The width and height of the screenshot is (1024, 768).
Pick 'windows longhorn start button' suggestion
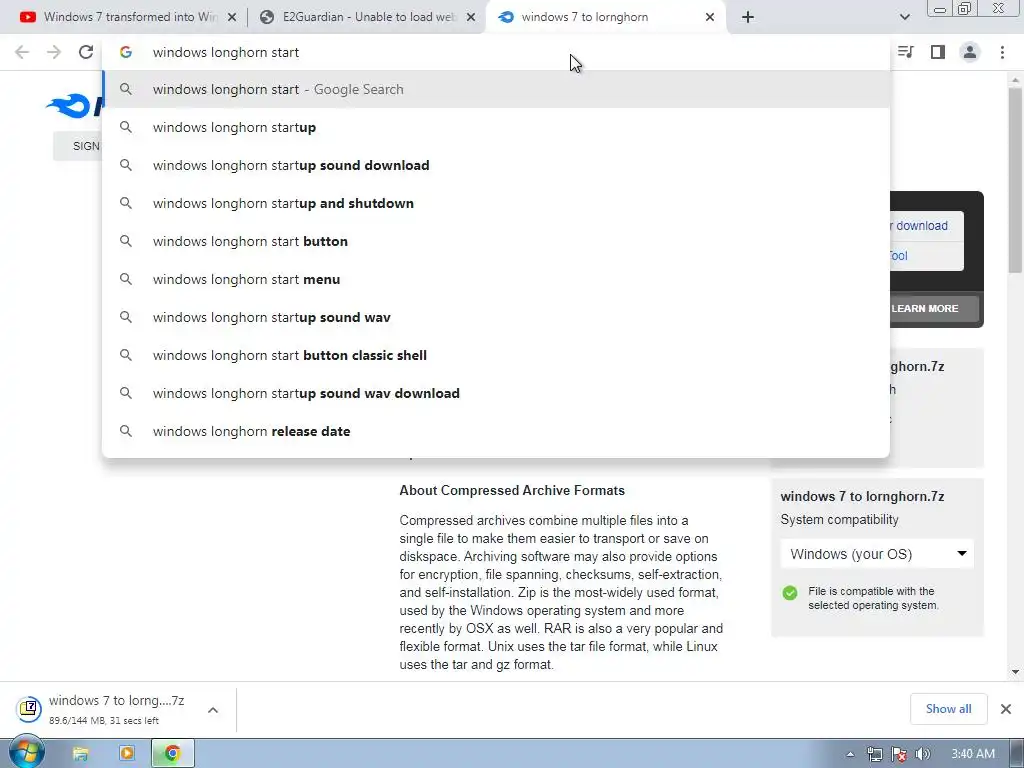click(x=496, y=241)
